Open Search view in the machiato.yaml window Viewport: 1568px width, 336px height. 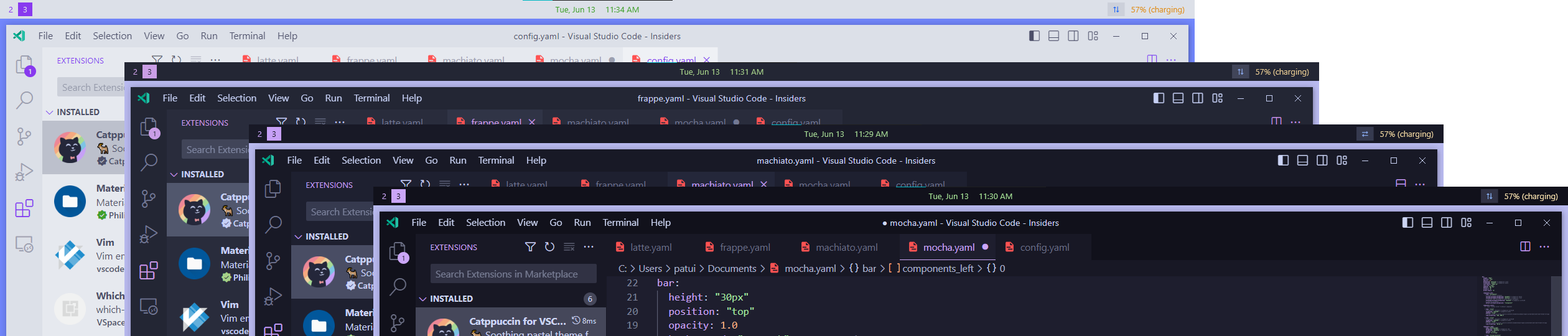click(x=273, y=224)
